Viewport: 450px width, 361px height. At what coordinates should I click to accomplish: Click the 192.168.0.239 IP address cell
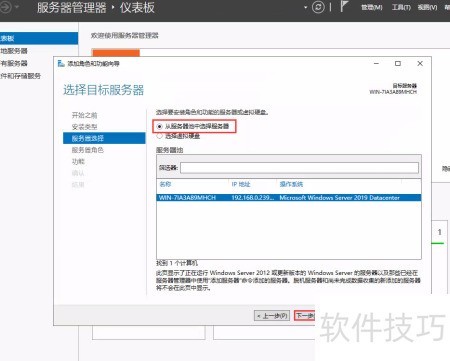(253, 198)
